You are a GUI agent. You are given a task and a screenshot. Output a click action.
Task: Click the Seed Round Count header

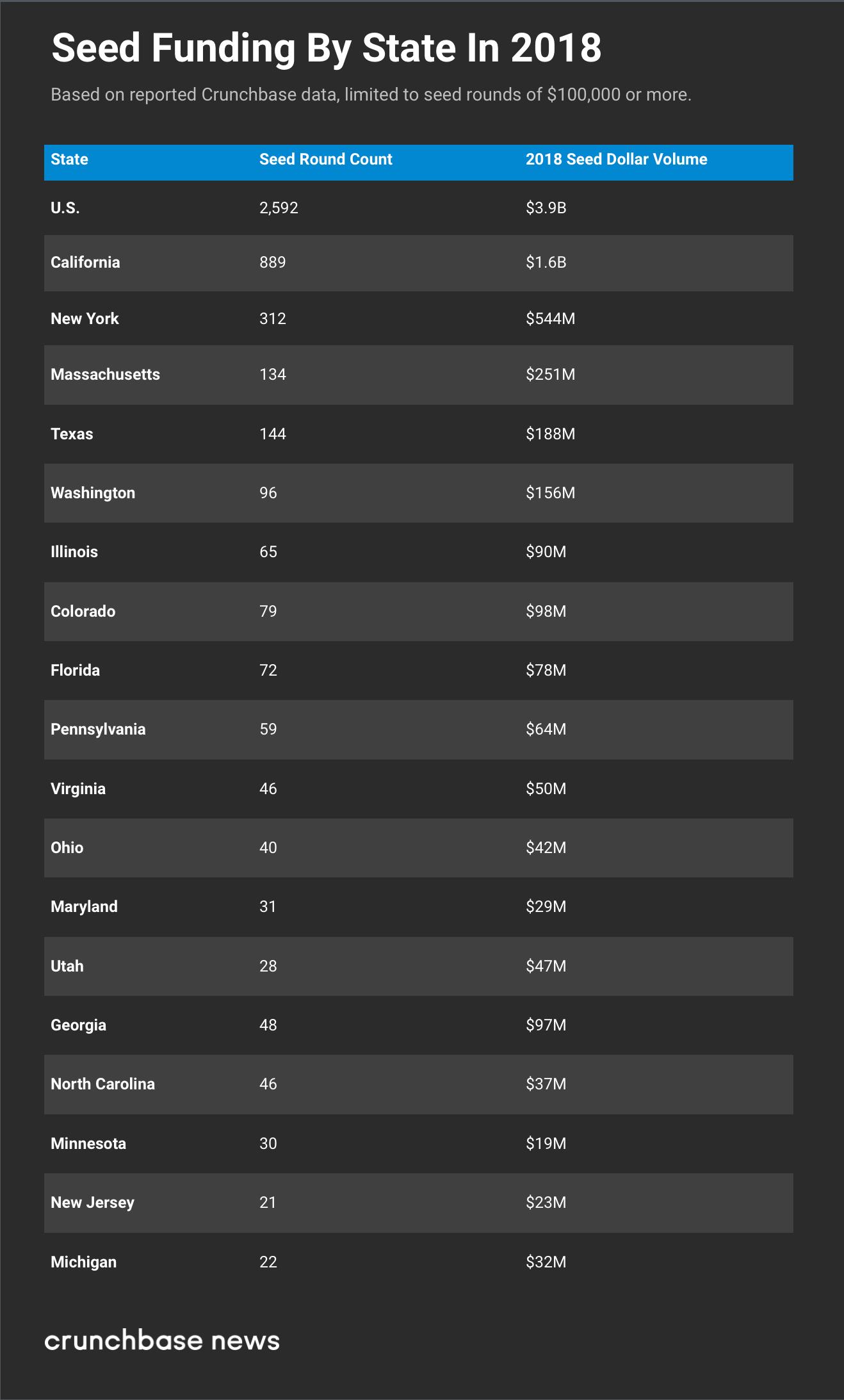325,159
